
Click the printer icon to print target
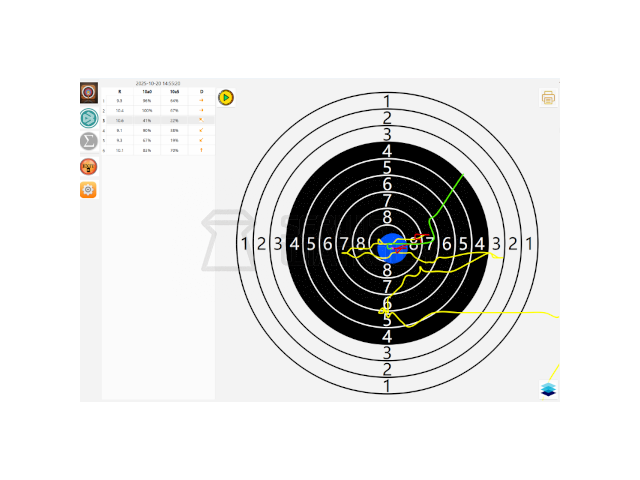click(548, 98)
